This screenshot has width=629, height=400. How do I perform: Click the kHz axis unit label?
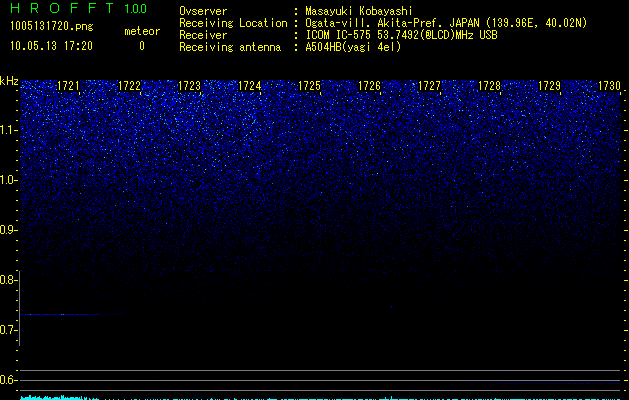pyautogui.click(x=9, y=81)
